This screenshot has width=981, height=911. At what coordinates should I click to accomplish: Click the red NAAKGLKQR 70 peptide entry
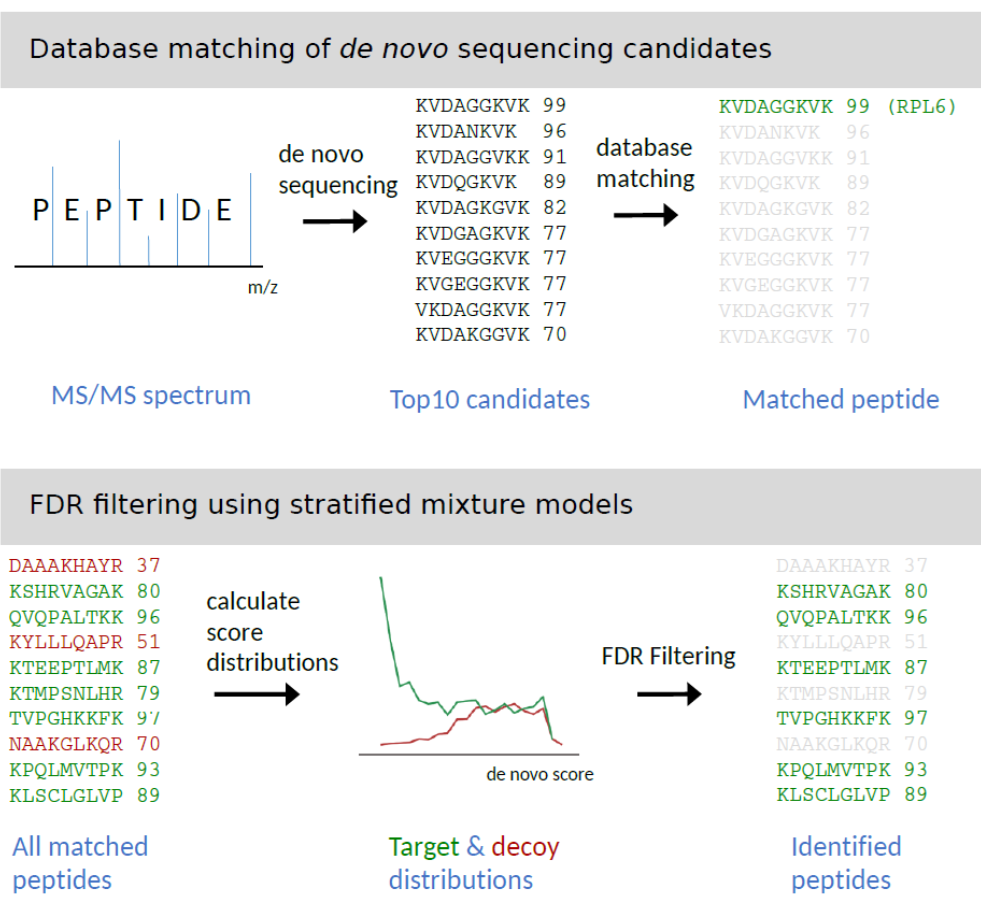84,744
